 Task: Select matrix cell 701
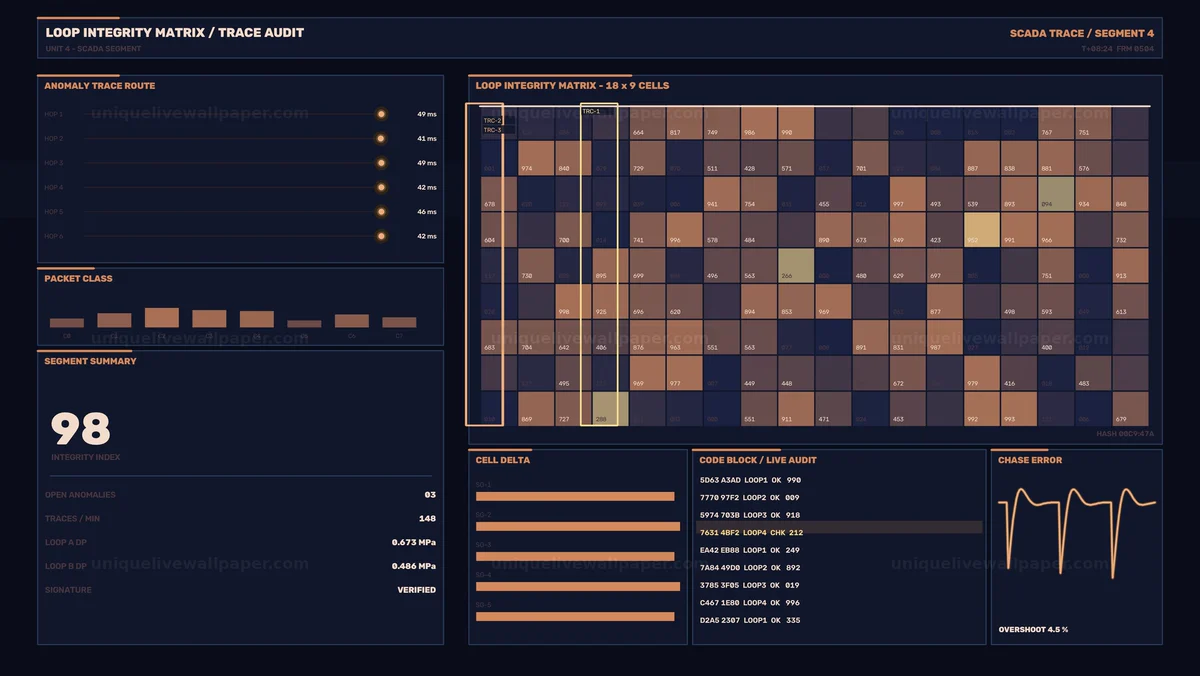(870, 158)
